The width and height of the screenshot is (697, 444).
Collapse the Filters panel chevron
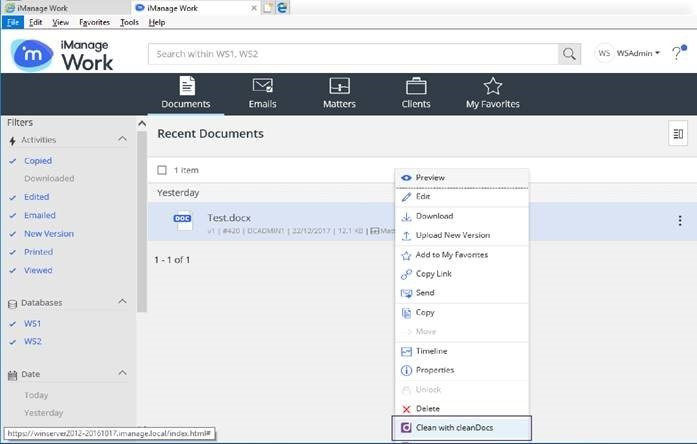point(142,124)
